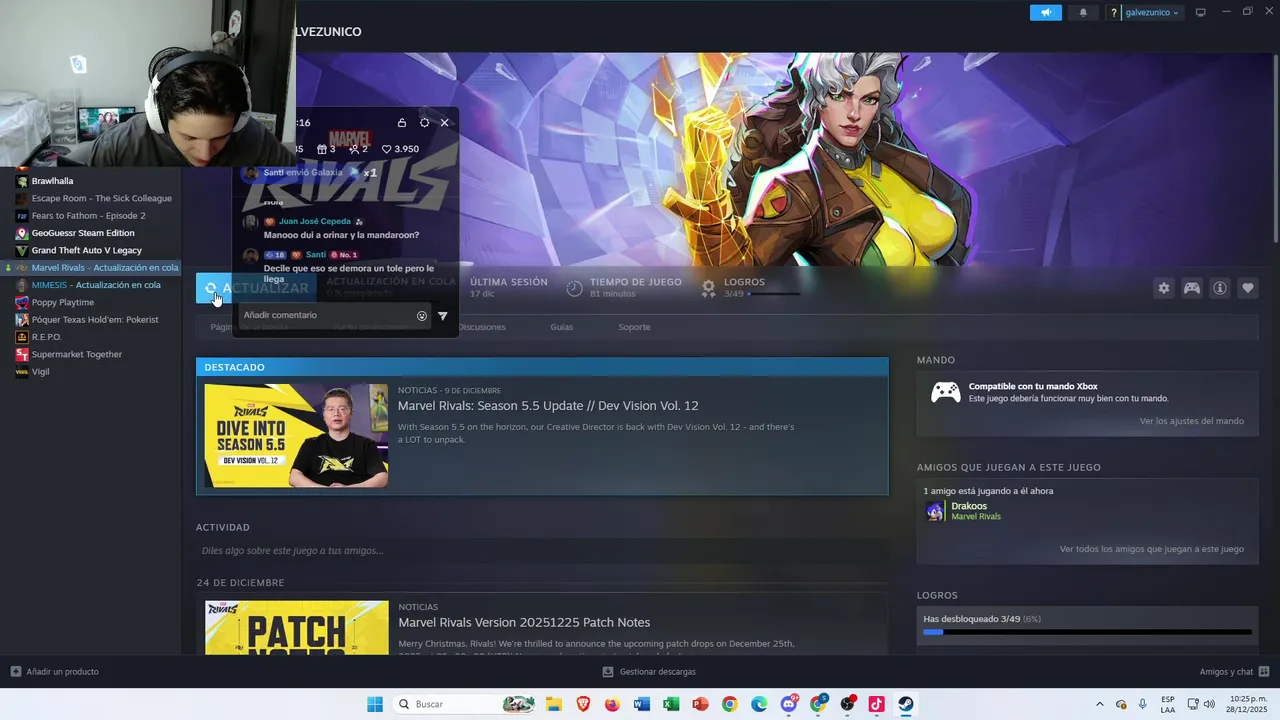Click the achievements 3/49 progress bar

[1087, 632]
